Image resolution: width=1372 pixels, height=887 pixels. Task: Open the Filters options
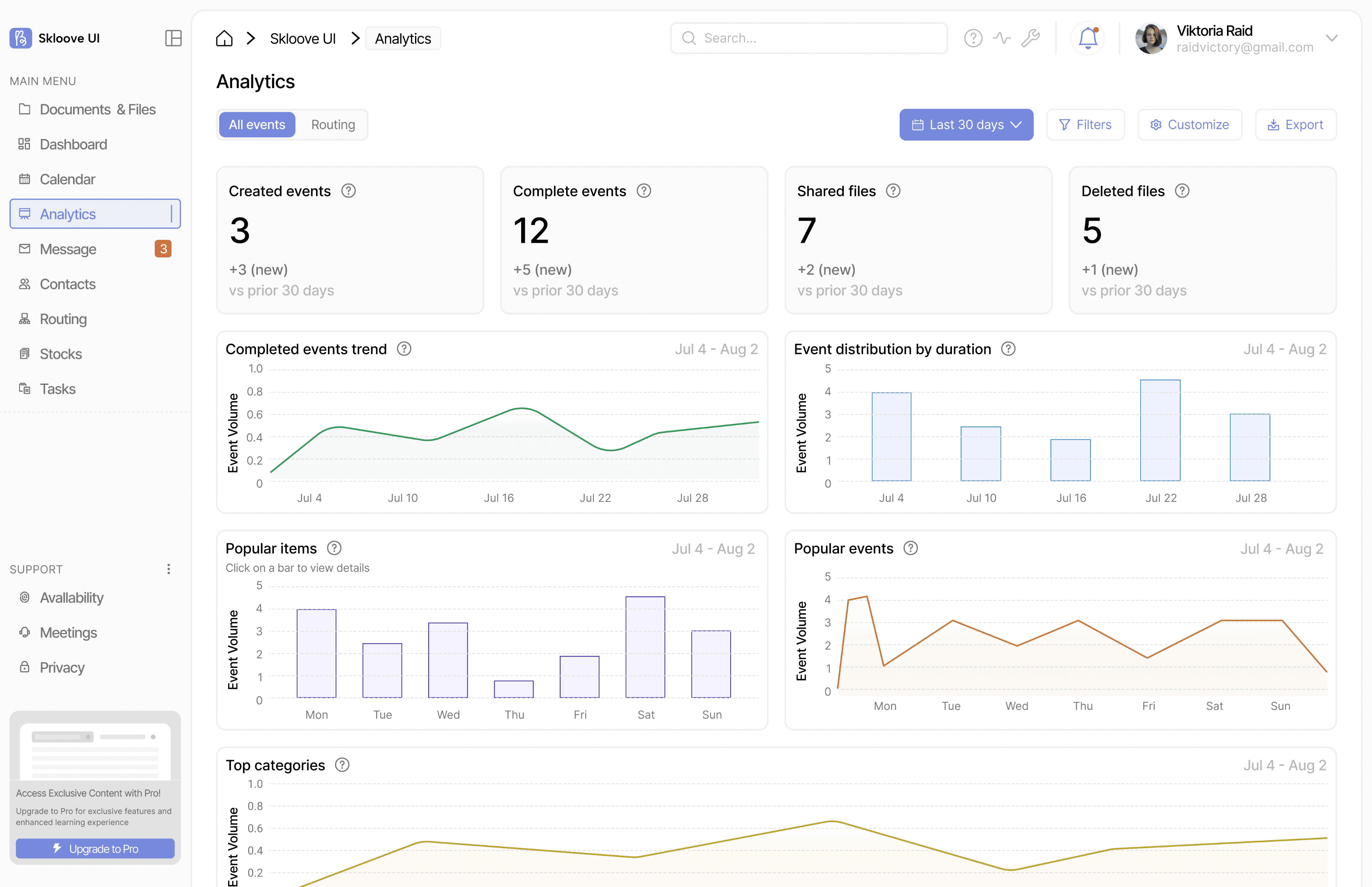pyautogui.click(x=1085, y=124)
